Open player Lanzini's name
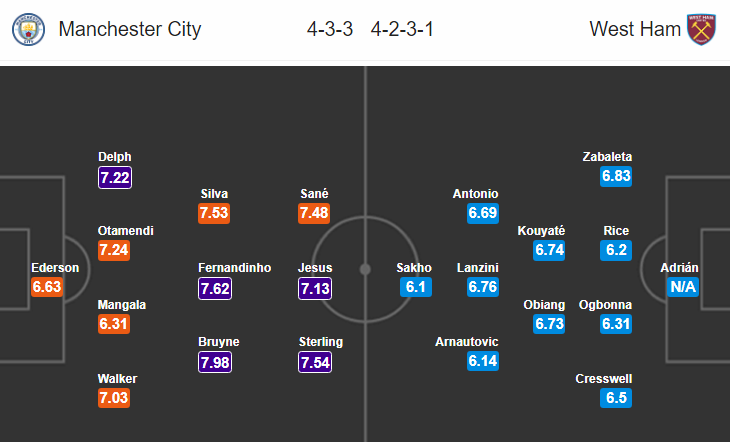This screenshot has height=442, width=730. click(x=478, y=267)
